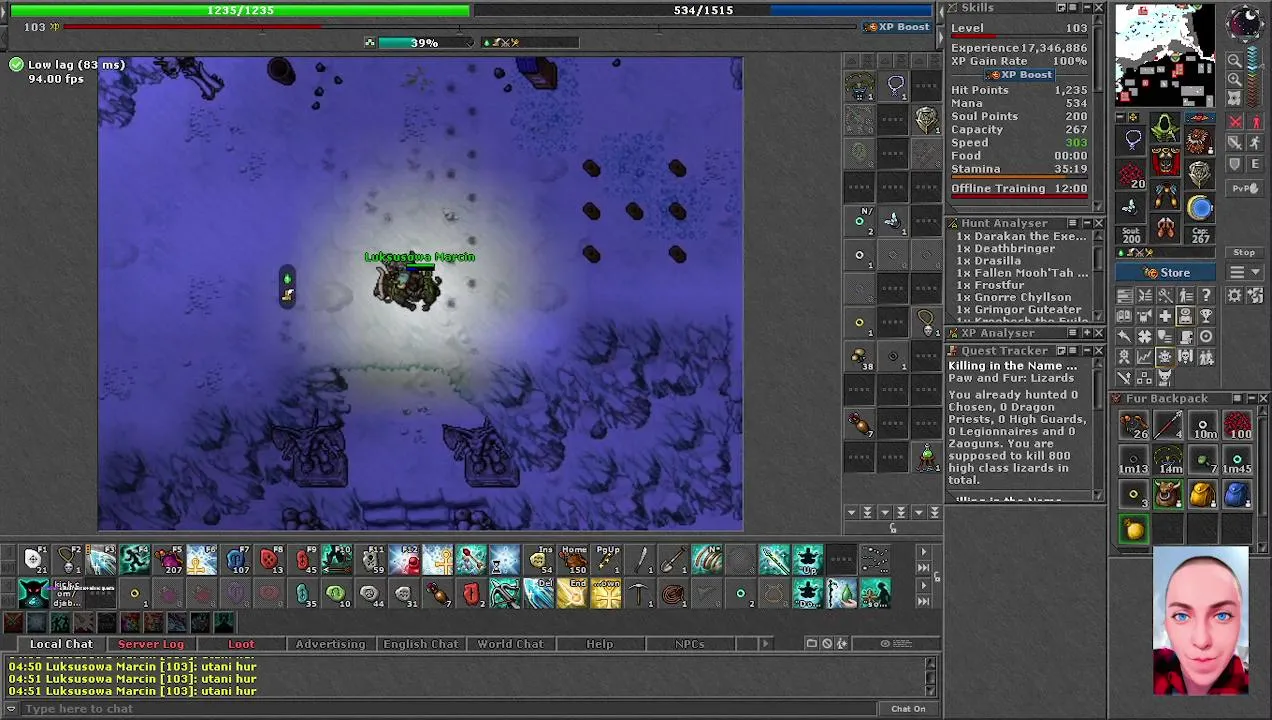This screenshot has width=1272, height=720.
Task: Open the options gear icon
Action: click(x=1235, y=295)
